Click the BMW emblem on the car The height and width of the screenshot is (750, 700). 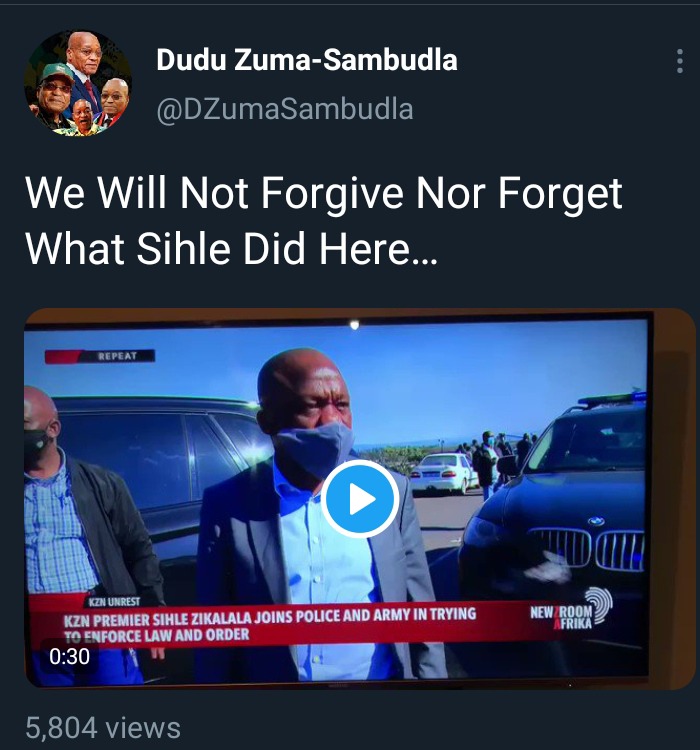(x=596, y=521)
